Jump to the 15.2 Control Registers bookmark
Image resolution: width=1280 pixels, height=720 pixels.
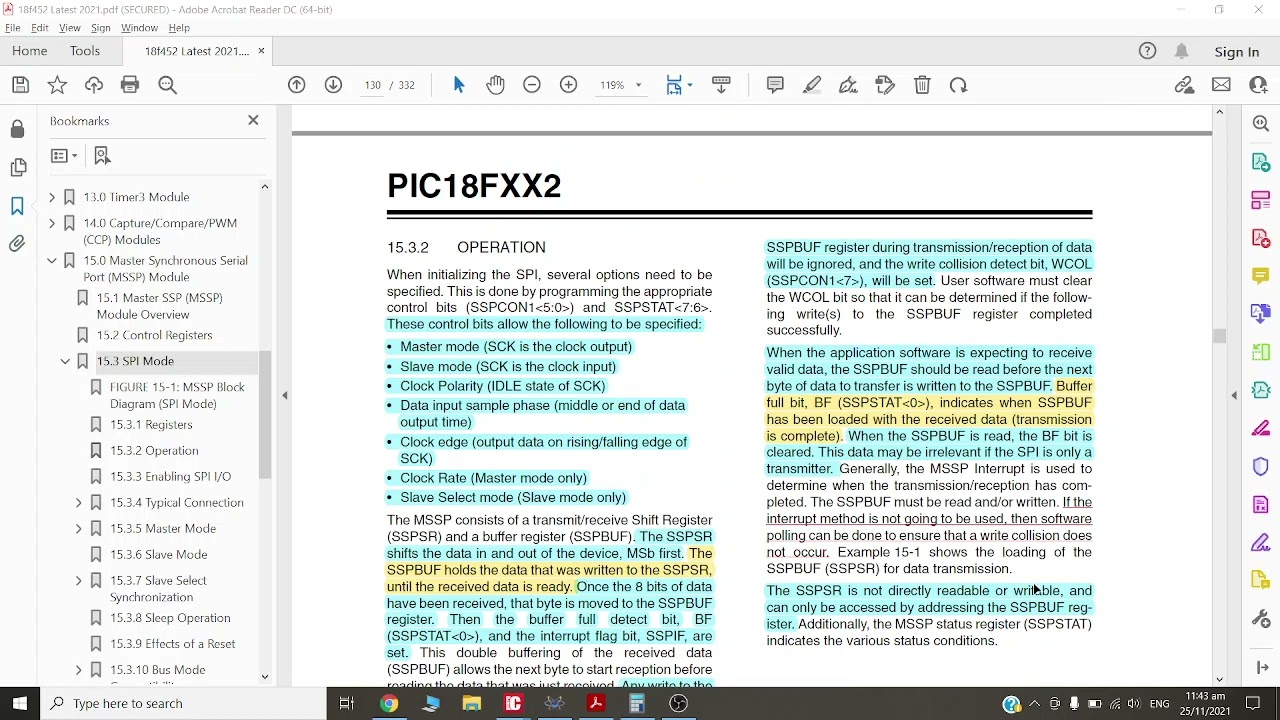(154, 335)
